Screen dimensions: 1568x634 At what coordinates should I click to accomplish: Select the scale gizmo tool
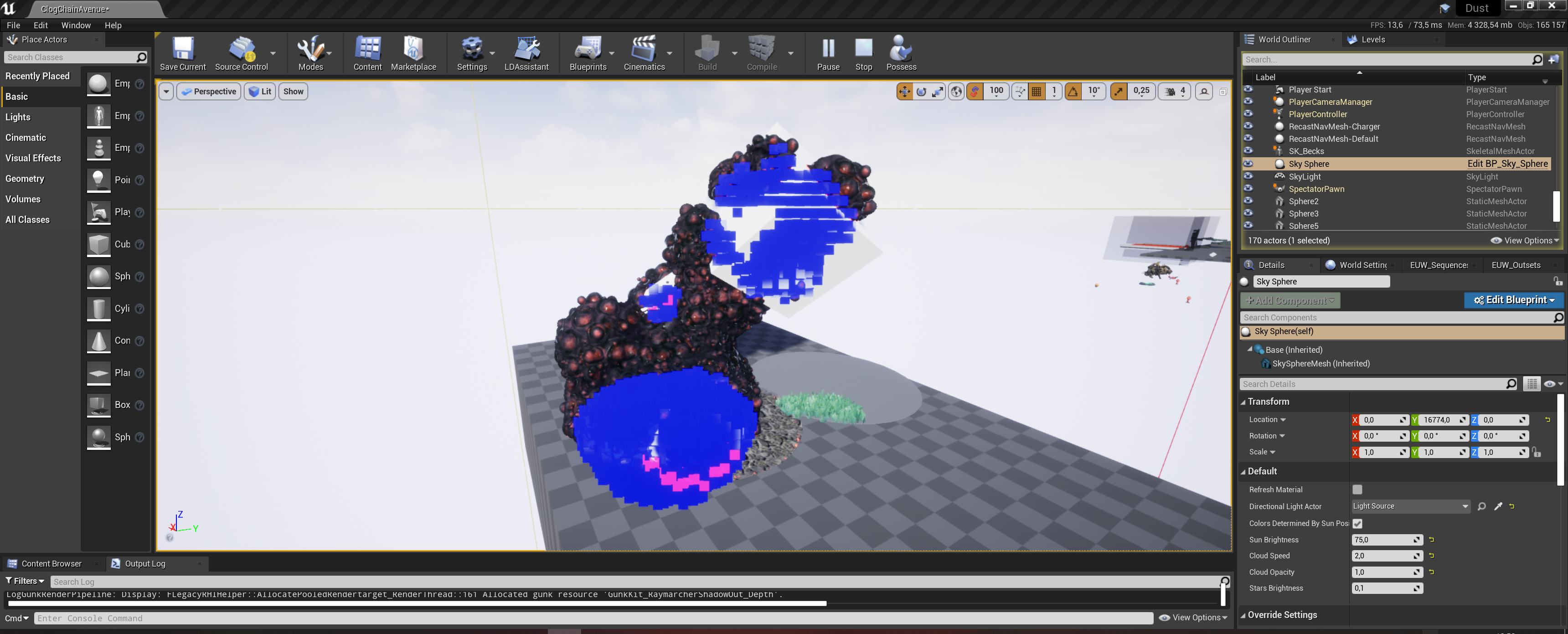[938, 91]
